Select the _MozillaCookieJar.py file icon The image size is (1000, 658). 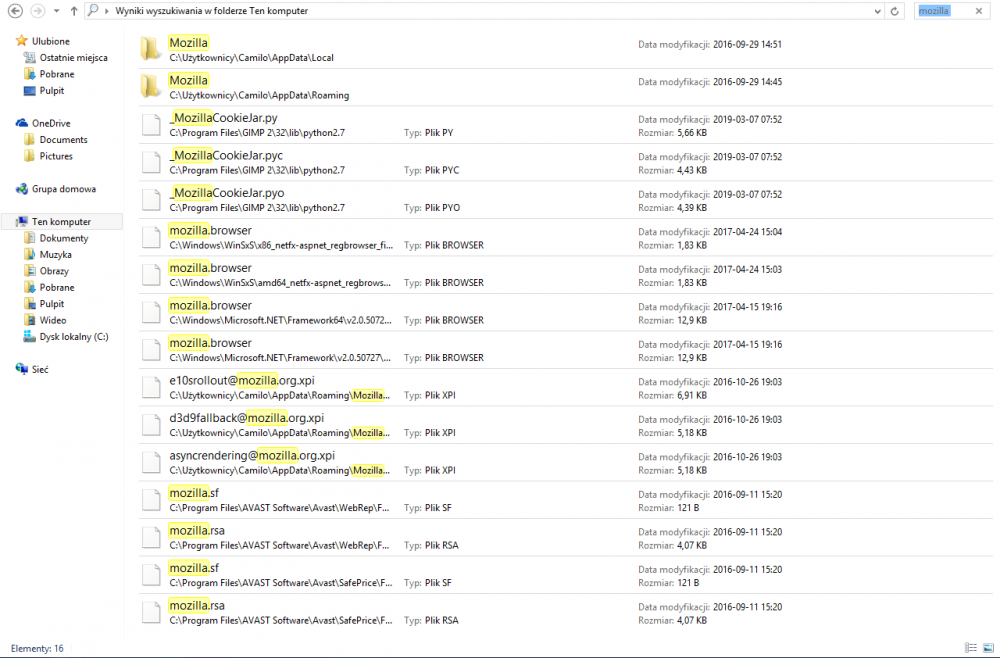[x=151, y=124]
